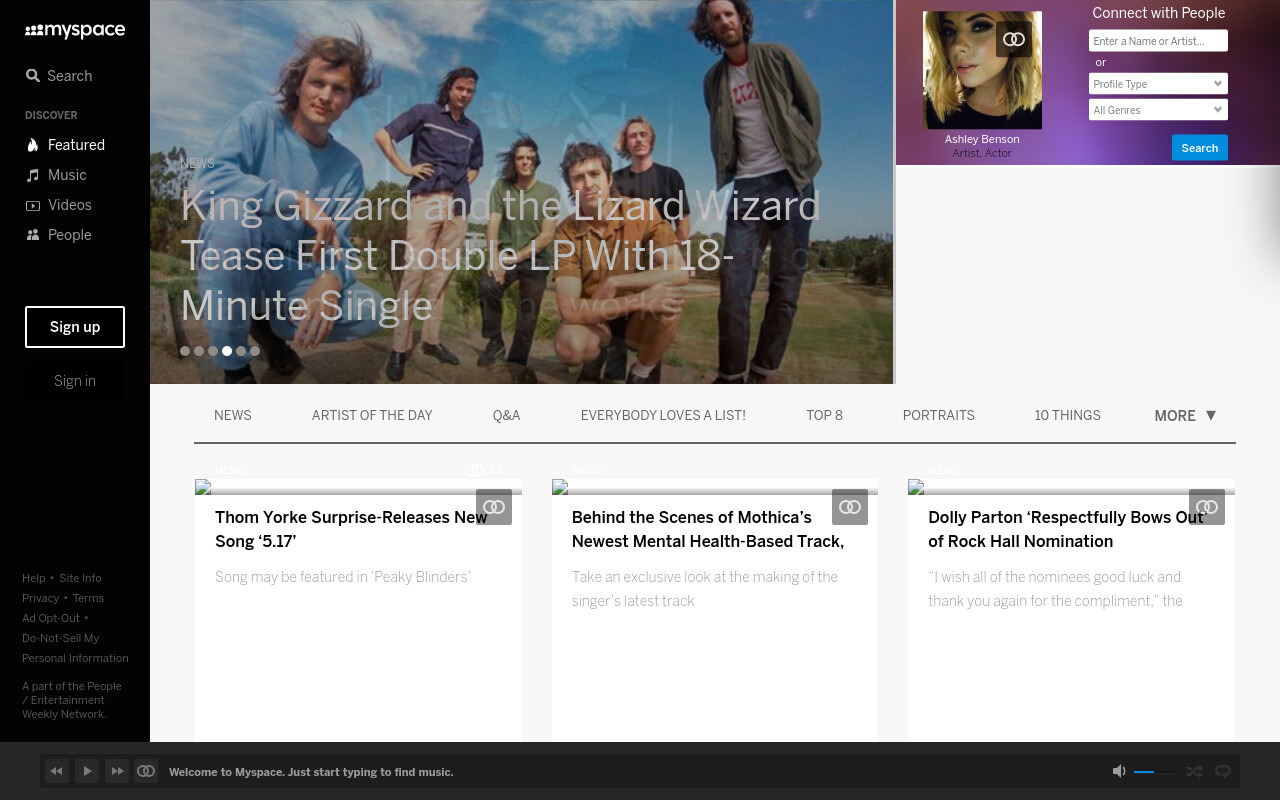Click the connect icon on the Dolly Parton card
The image size is (1280, 800).
[1207, 507]
